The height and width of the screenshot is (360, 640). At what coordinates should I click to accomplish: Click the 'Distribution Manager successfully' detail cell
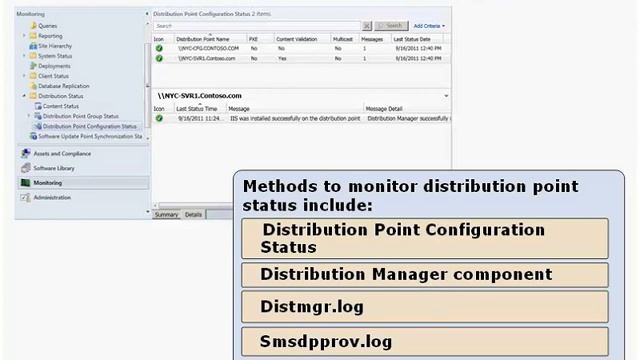(x=409, y=118)
